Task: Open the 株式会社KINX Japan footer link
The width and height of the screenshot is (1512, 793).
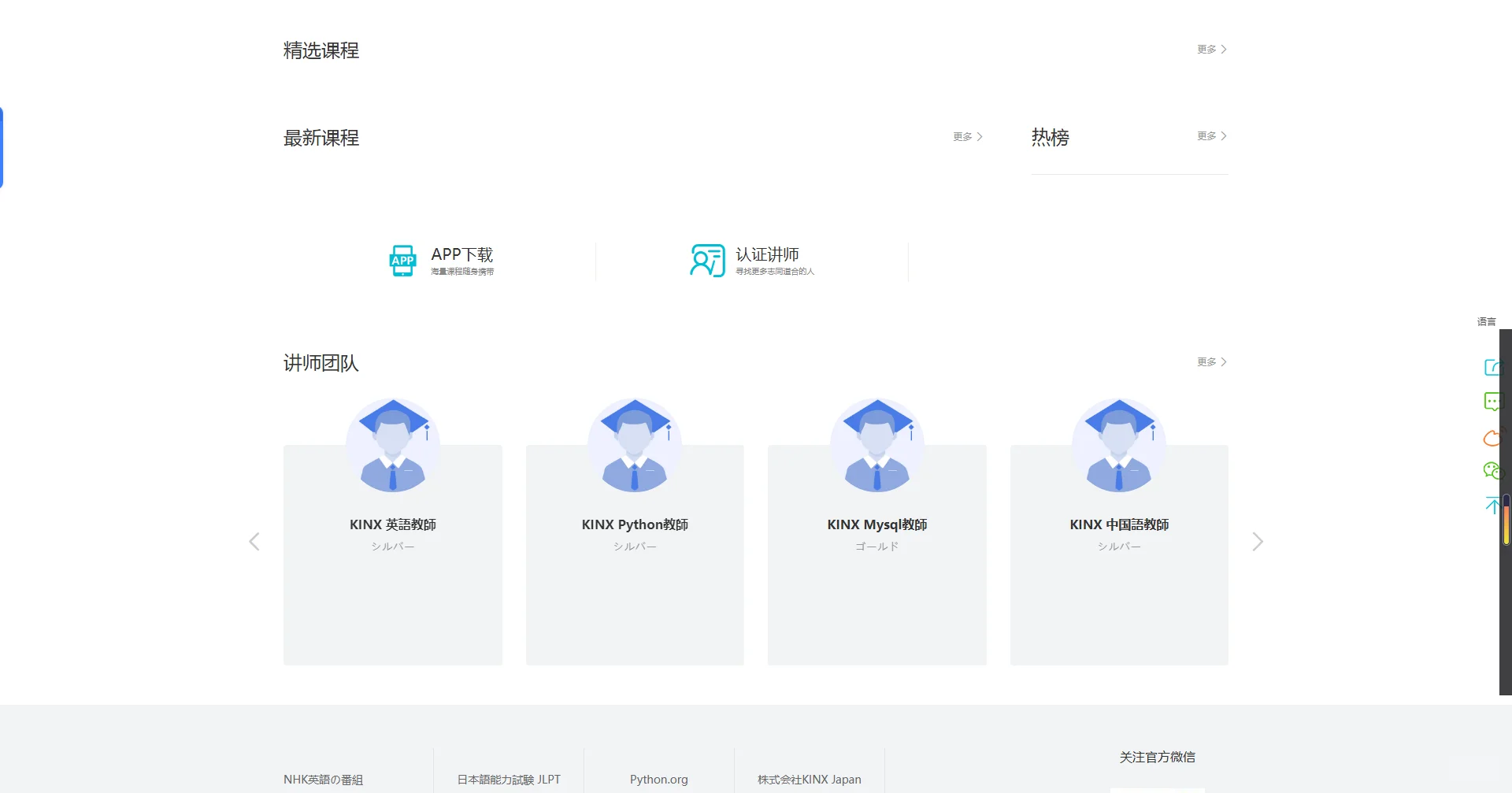Action: click(809, 780)
